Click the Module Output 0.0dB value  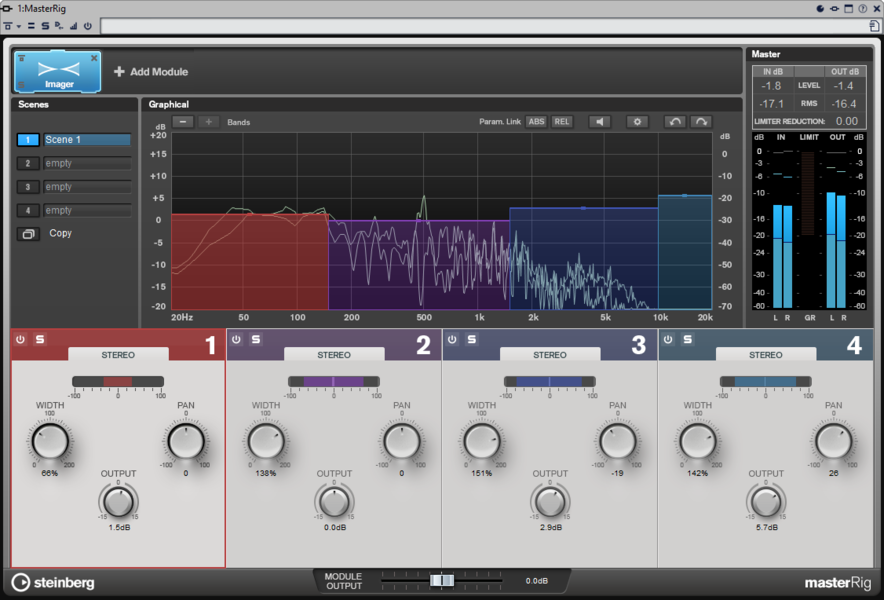537,581
